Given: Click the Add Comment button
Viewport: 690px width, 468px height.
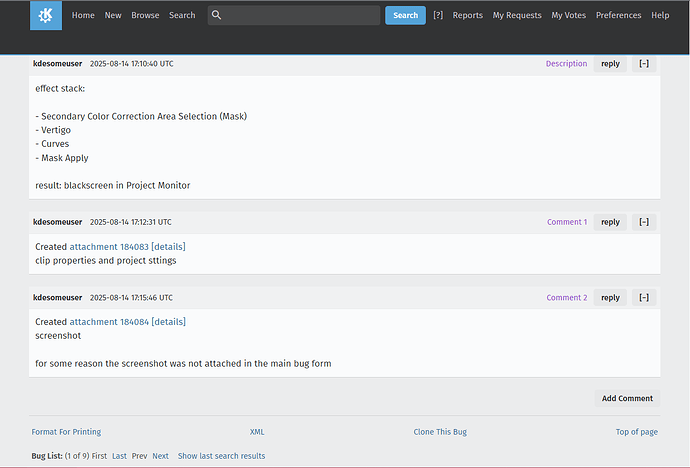Looking at the screenshot, I should pos(627,398).
